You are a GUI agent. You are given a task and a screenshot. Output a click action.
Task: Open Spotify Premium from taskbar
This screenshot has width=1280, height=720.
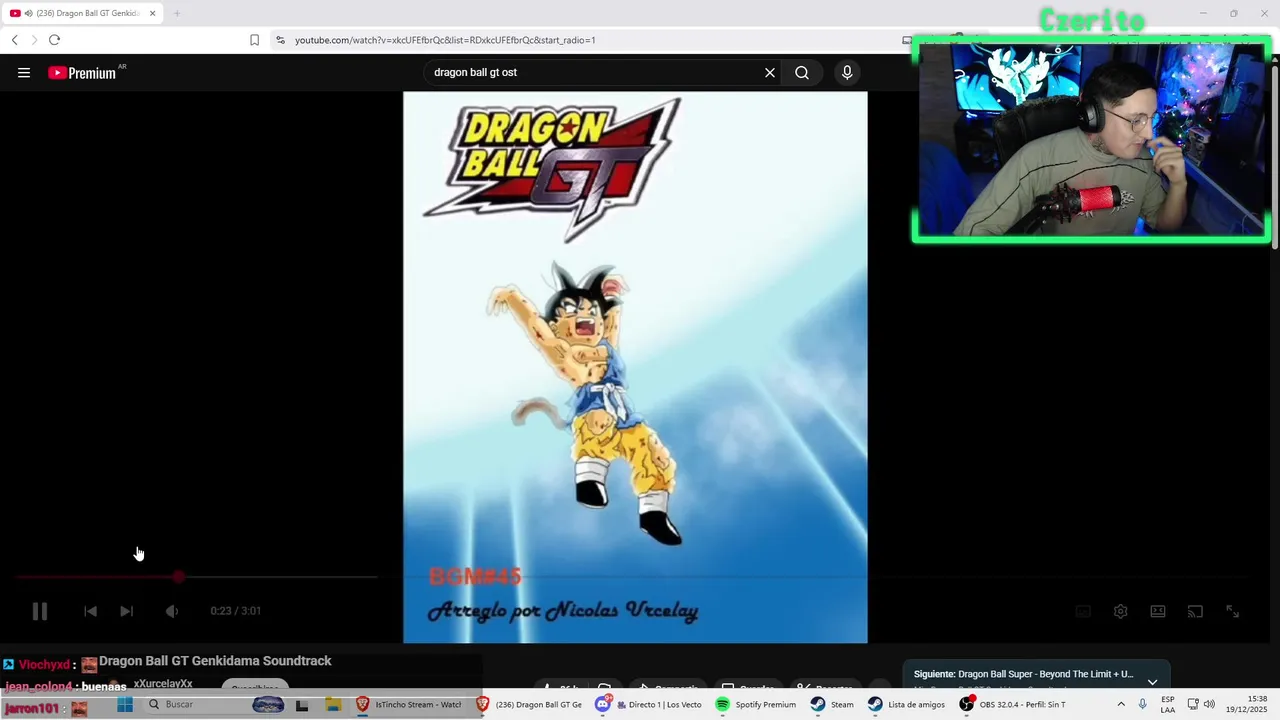pyautogui.click(x=756, y=704)
